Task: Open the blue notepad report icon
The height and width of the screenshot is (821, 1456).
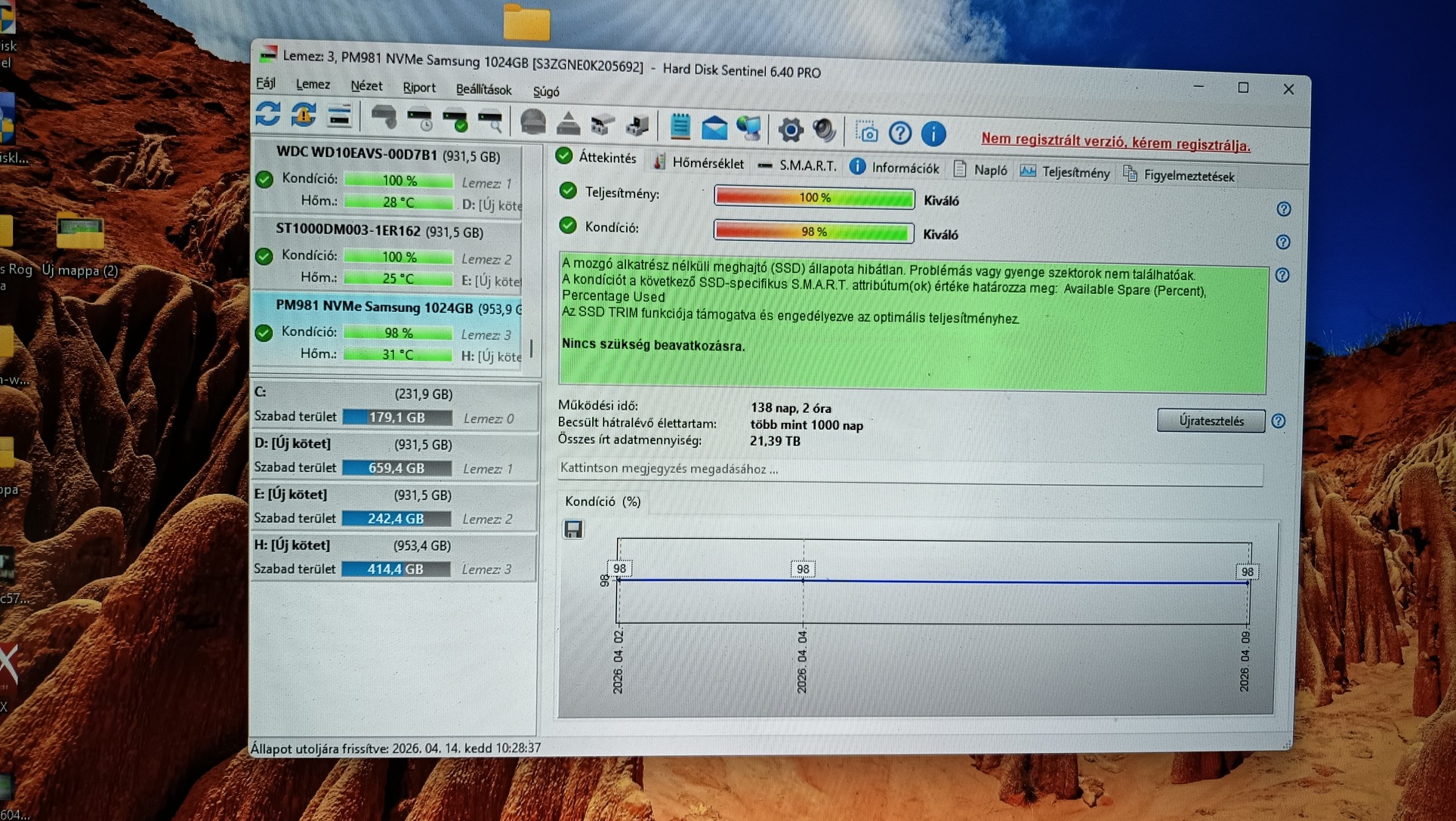Action: point(680,126)
